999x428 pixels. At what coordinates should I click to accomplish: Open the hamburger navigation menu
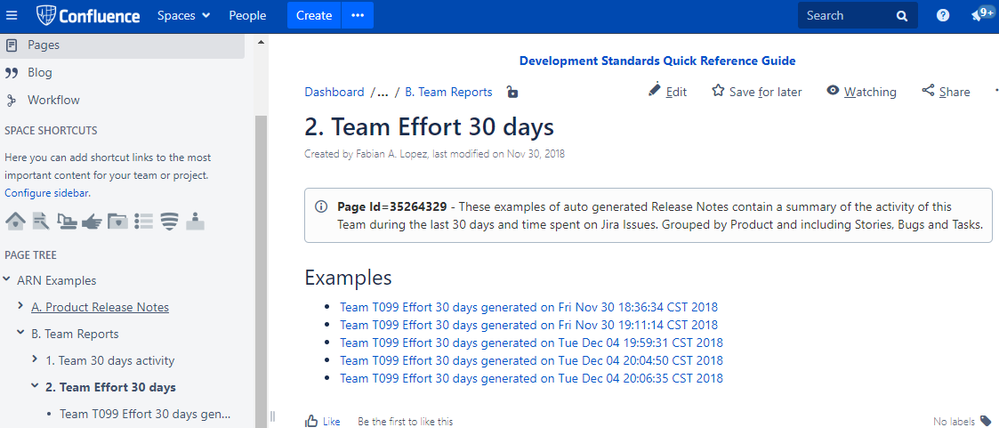(x=11, y=15)
